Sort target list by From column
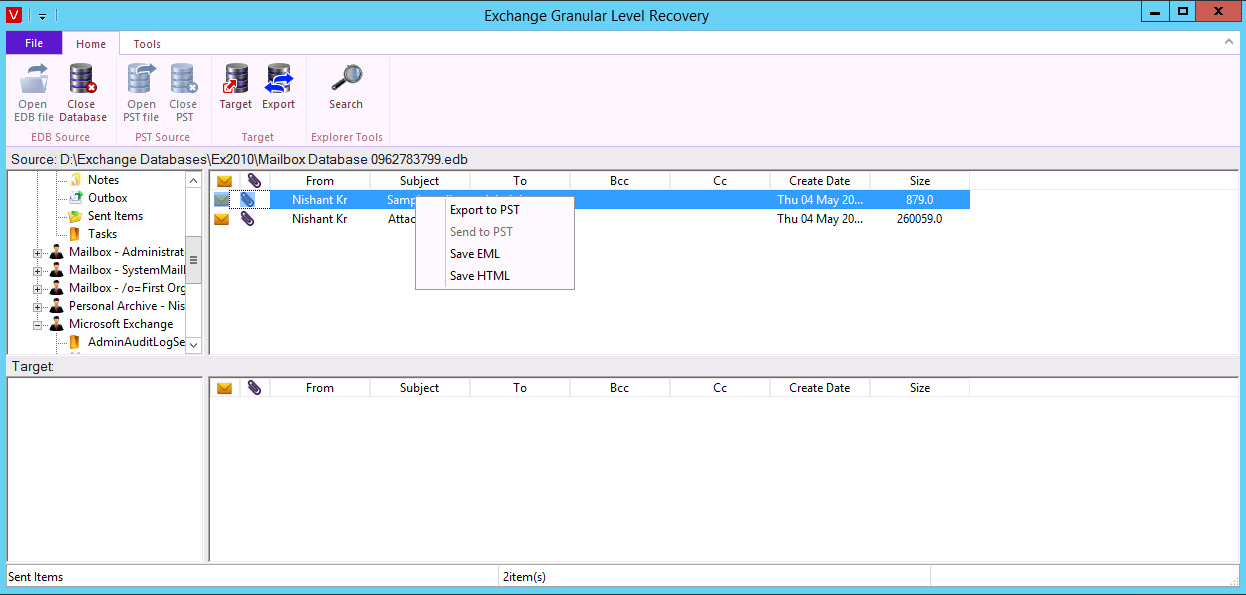1246x595 pixels. tap(320, 388)
